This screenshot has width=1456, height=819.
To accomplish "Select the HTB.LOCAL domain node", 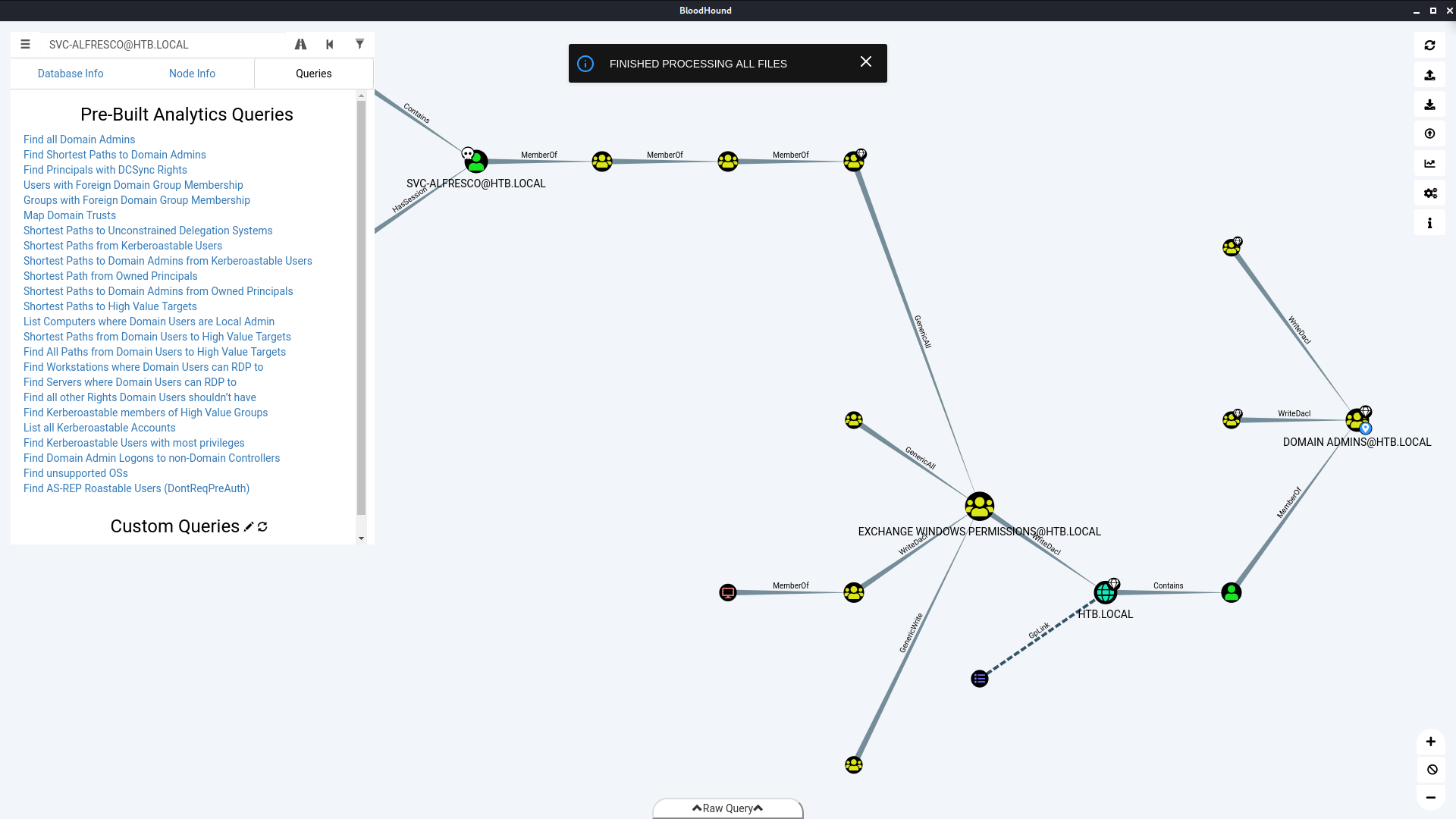I will [x=1106, y=592].
